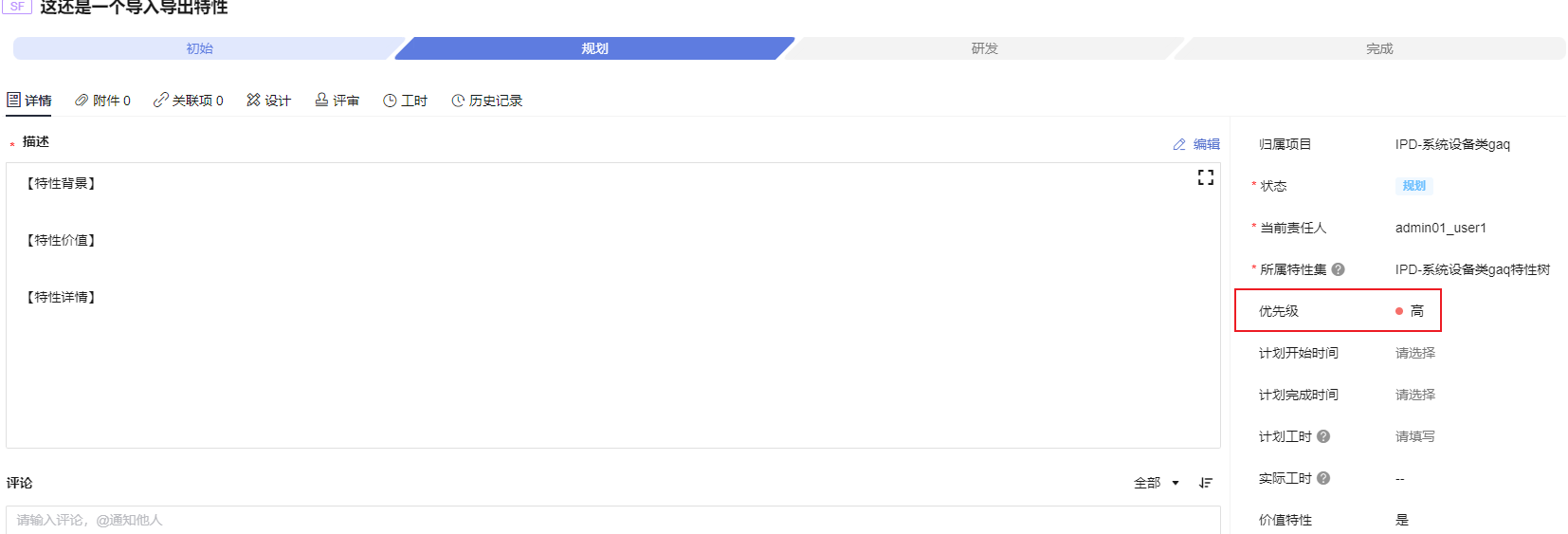Click the comment sort order icon
Image resolution: width=1568 pixels, height=534 pixels.
pyautogui.click(x=1205, y=483)
